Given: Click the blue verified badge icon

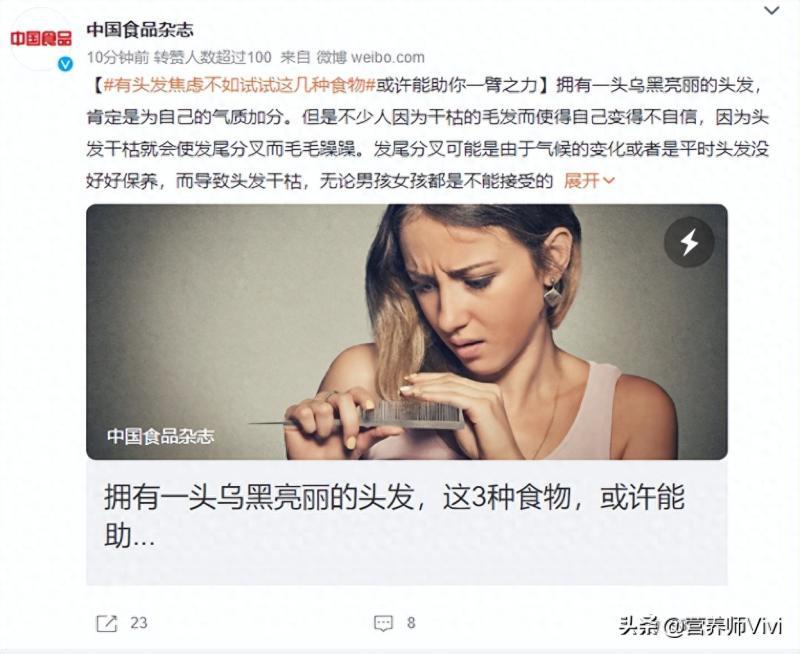Looking at the screenshot, I should [x=65, y=63].
